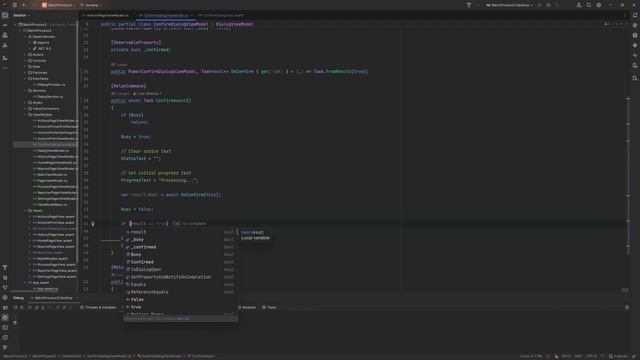Viewport: 640px width, 360px height.
Task: Open the editor tabs more options button
Action: (625, 15)
